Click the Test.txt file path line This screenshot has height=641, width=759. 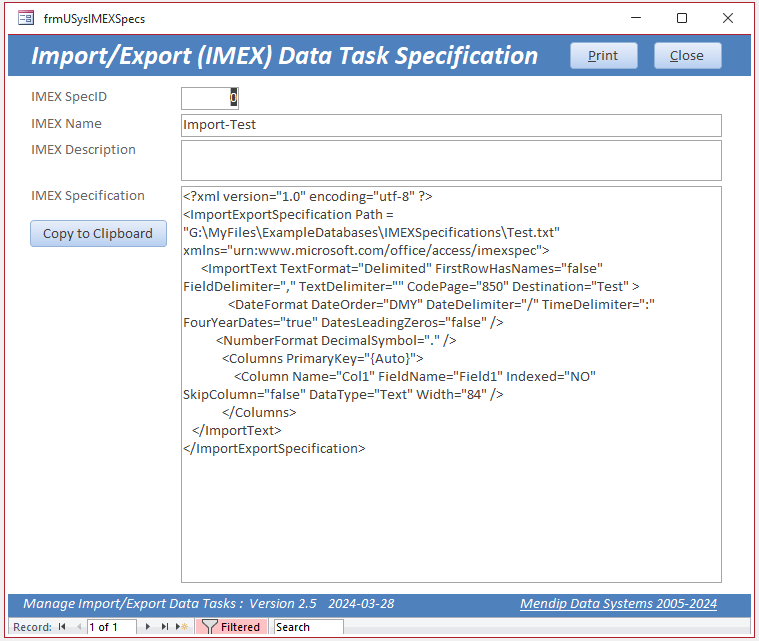371,232
